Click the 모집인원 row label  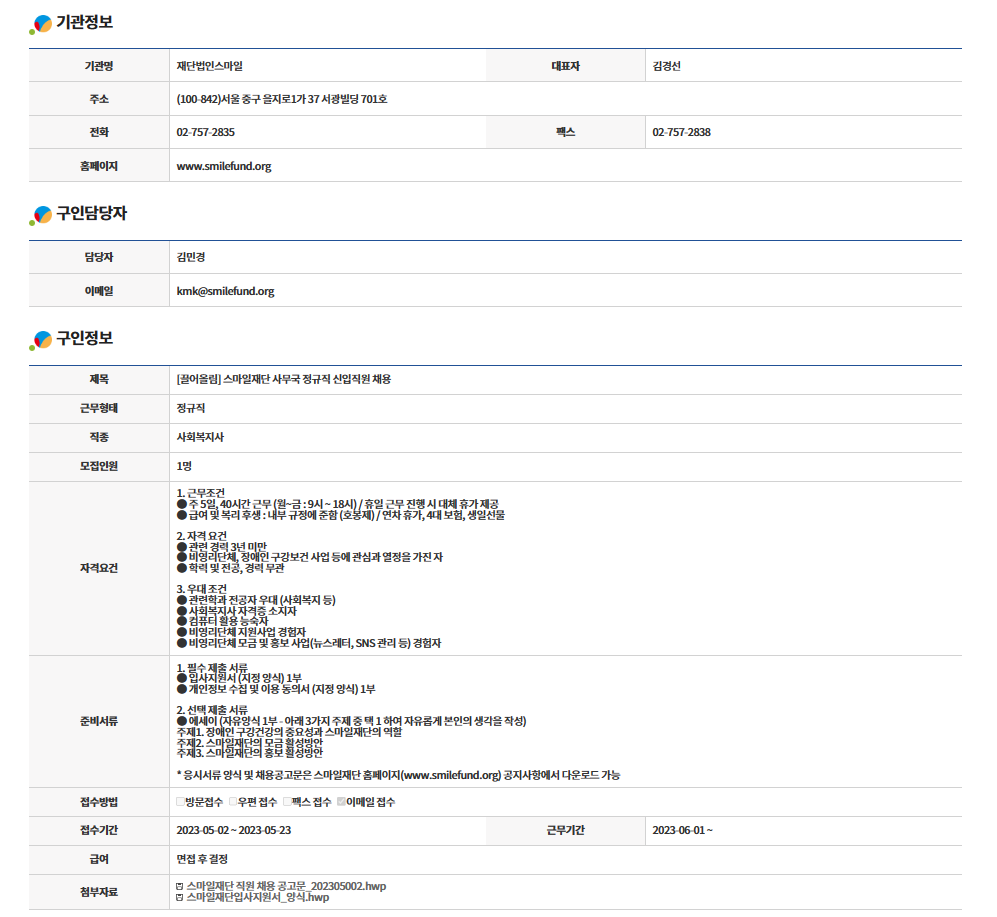click(x=99, y=467)
